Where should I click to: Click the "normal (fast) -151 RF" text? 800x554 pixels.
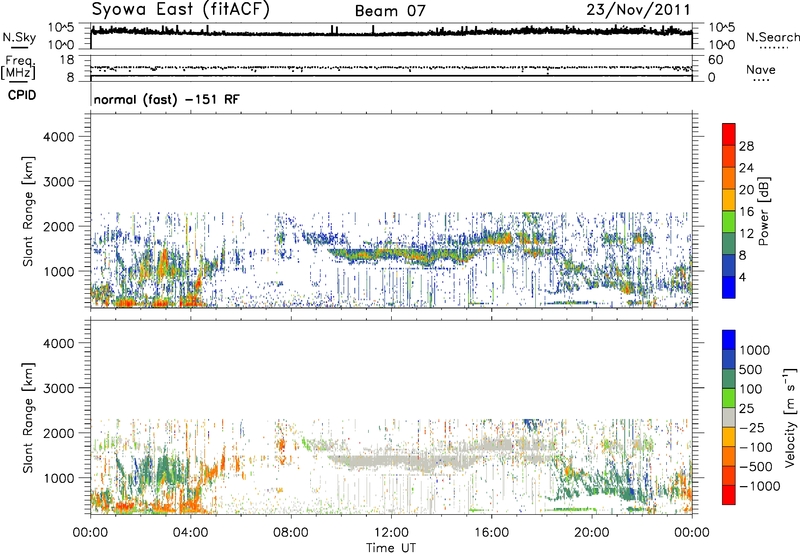coord(166,99)
